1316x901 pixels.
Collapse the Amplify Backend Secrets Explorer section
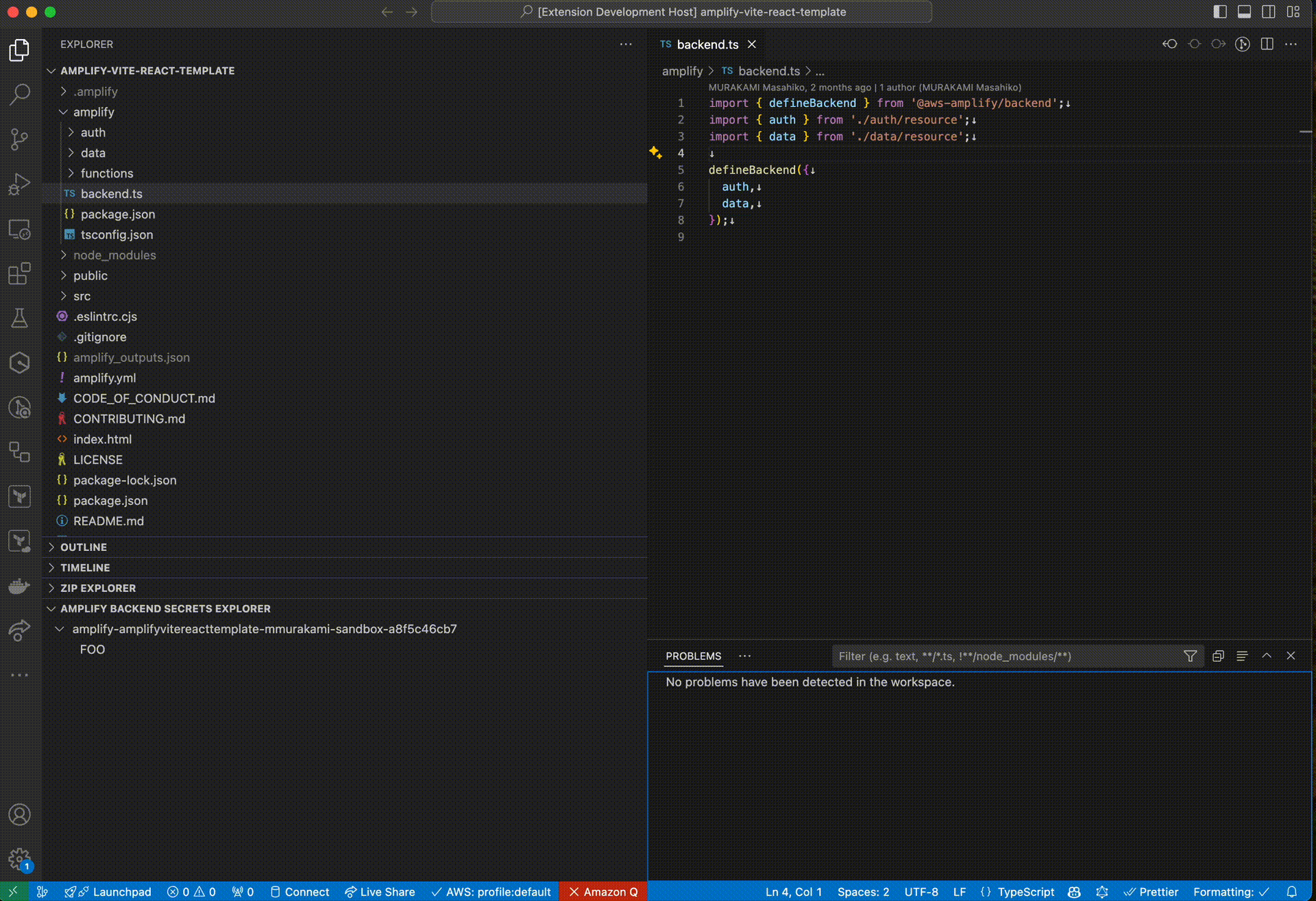[165, 609]
